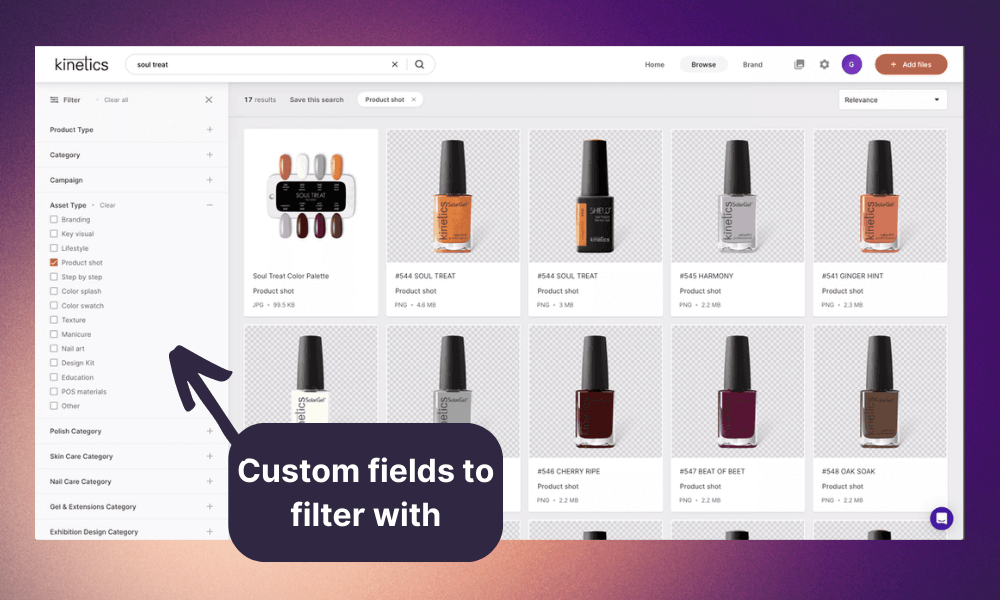Enable the Branding asset type checkbox
The width and height of the screenshot is (1000, 600).
54,219
